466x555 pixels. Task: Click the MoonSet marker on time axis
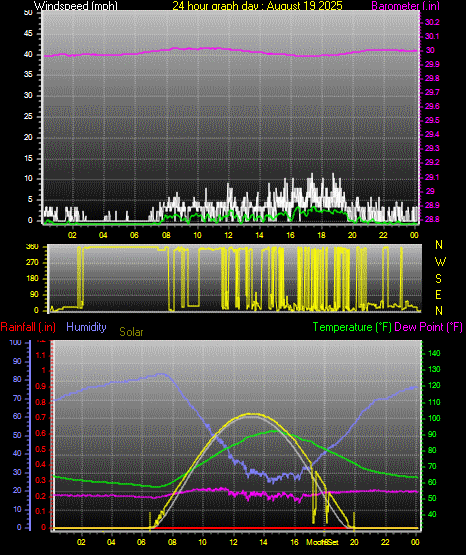322,542
